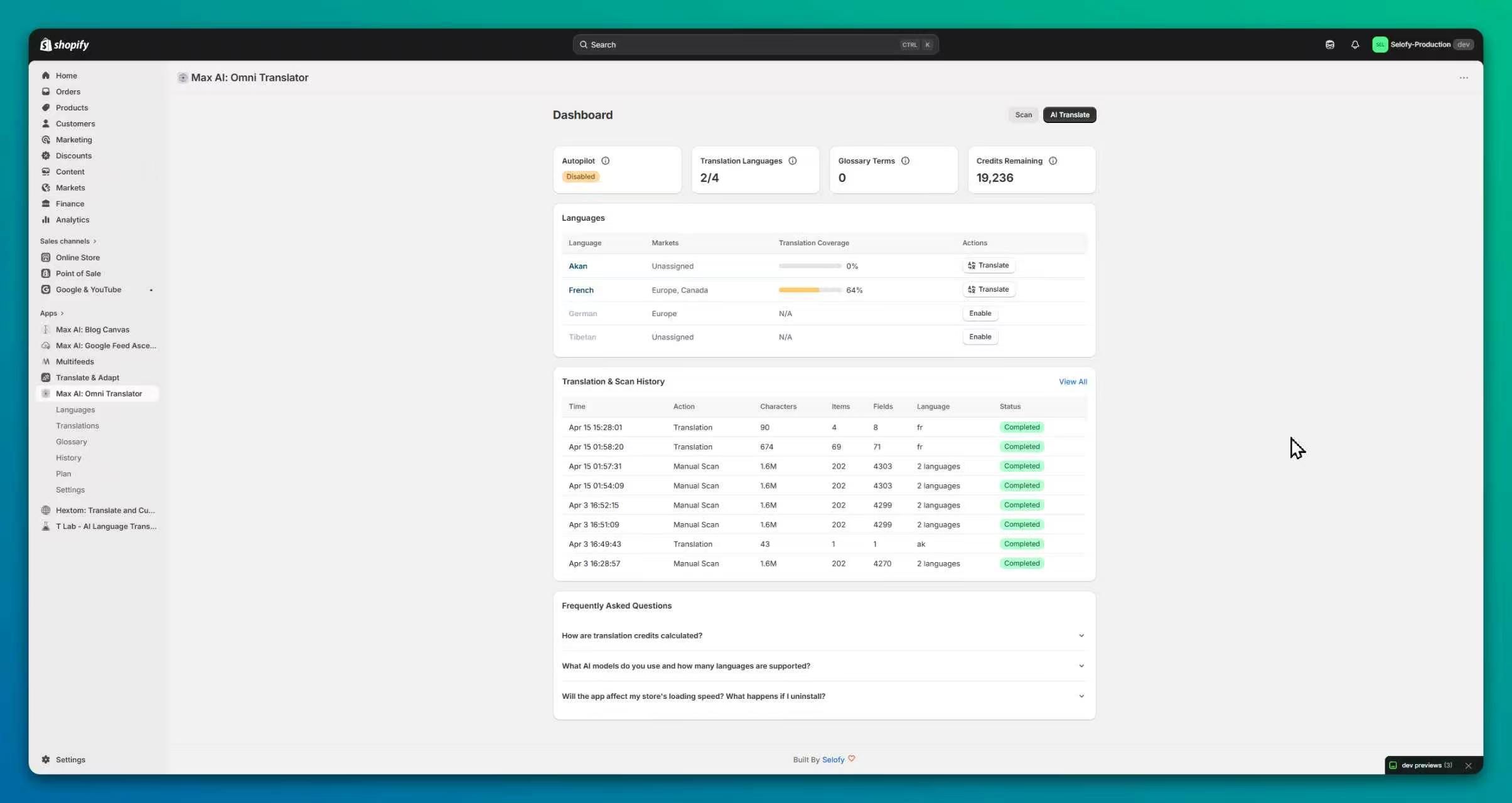Click the Autopilot info icon
This screenshot has height=803, width=1512.
[x=605, y=161]
